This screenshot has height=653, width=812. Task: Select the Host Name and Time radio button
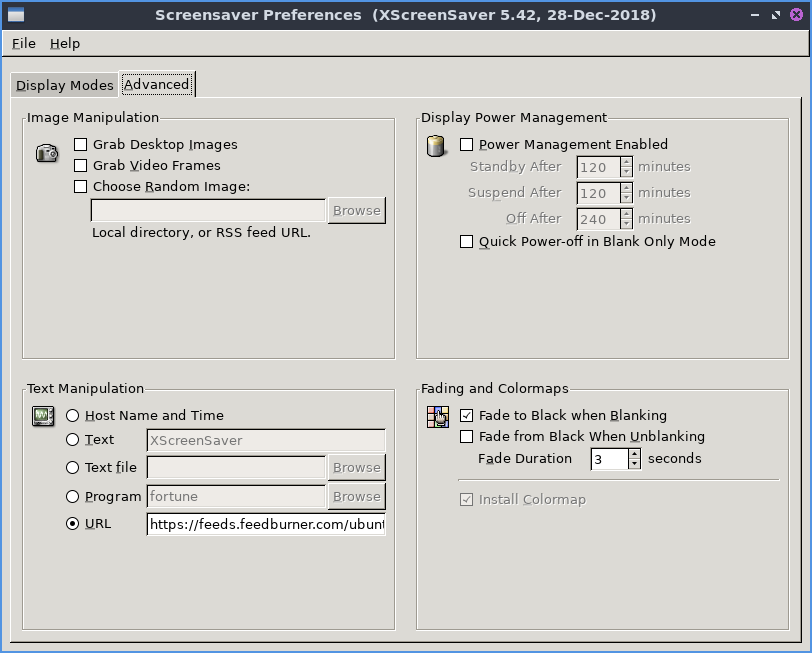(73, 416)
